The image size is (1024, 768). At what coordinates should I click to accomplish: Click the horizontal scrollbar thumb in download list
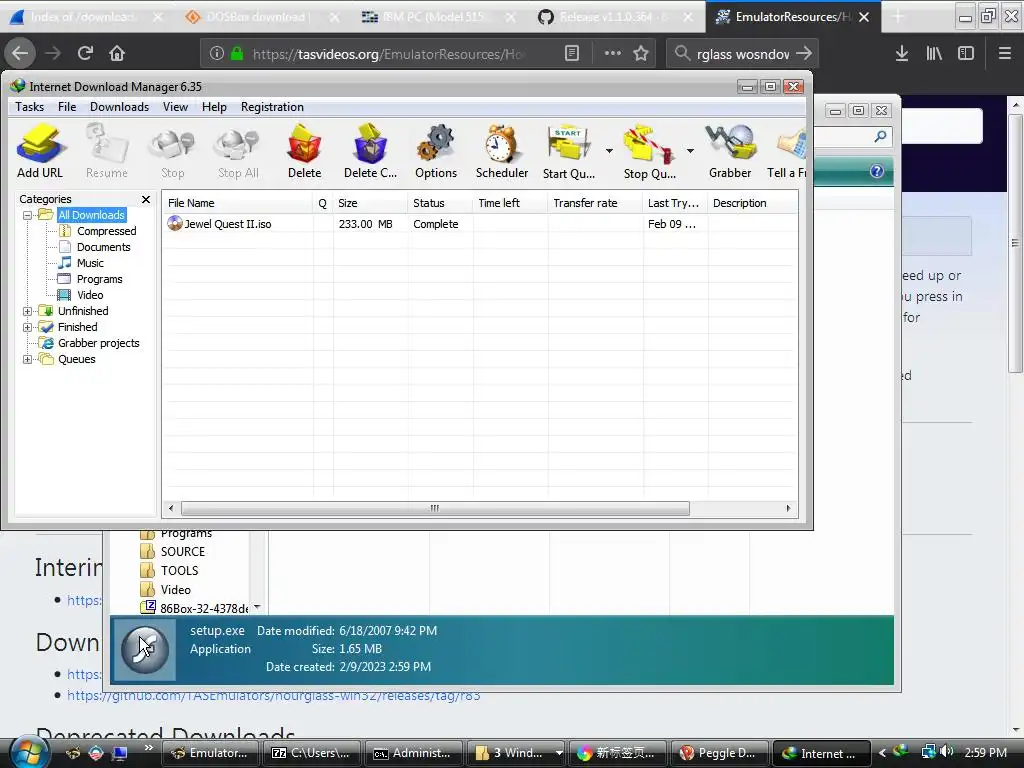[435, 508]
